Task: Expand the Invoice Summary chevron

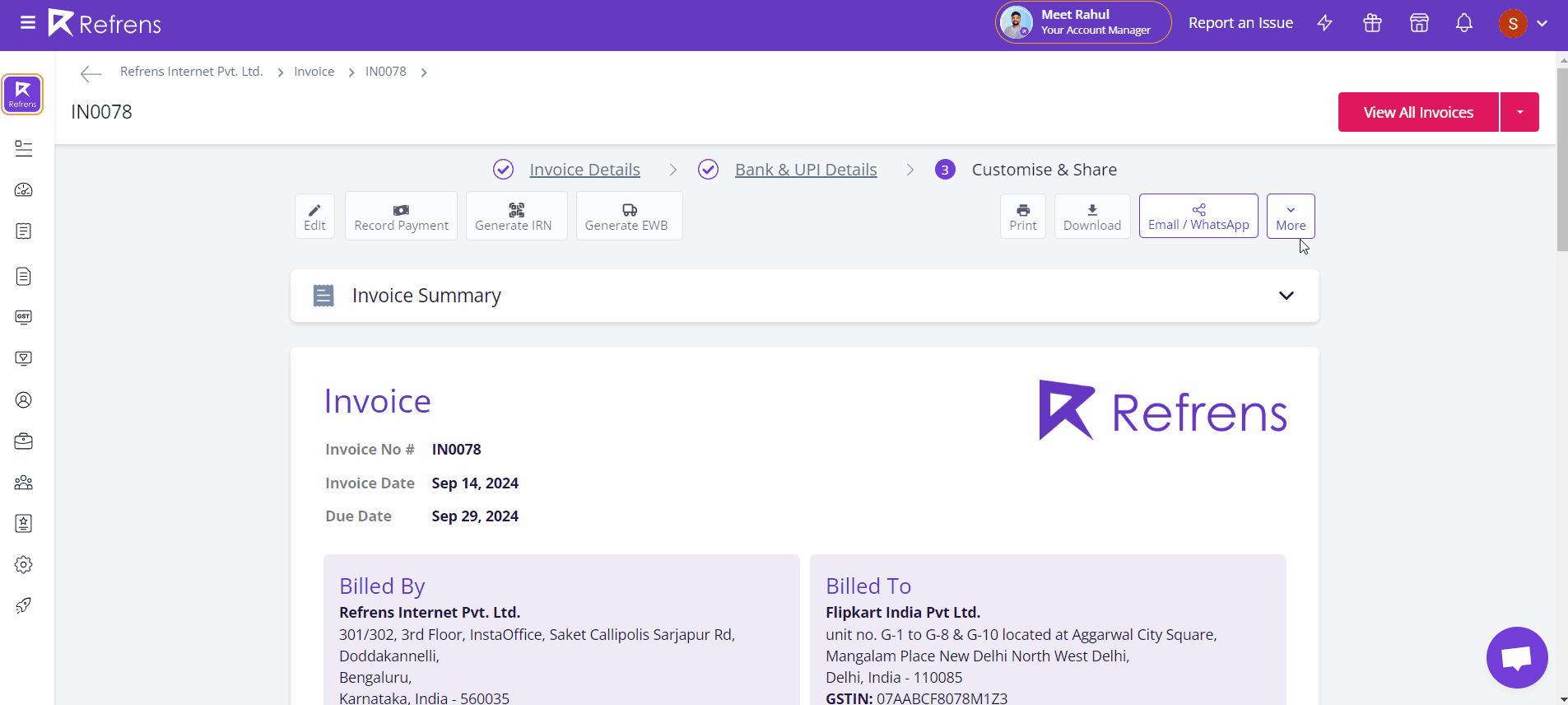Action: click(1286, 296)
